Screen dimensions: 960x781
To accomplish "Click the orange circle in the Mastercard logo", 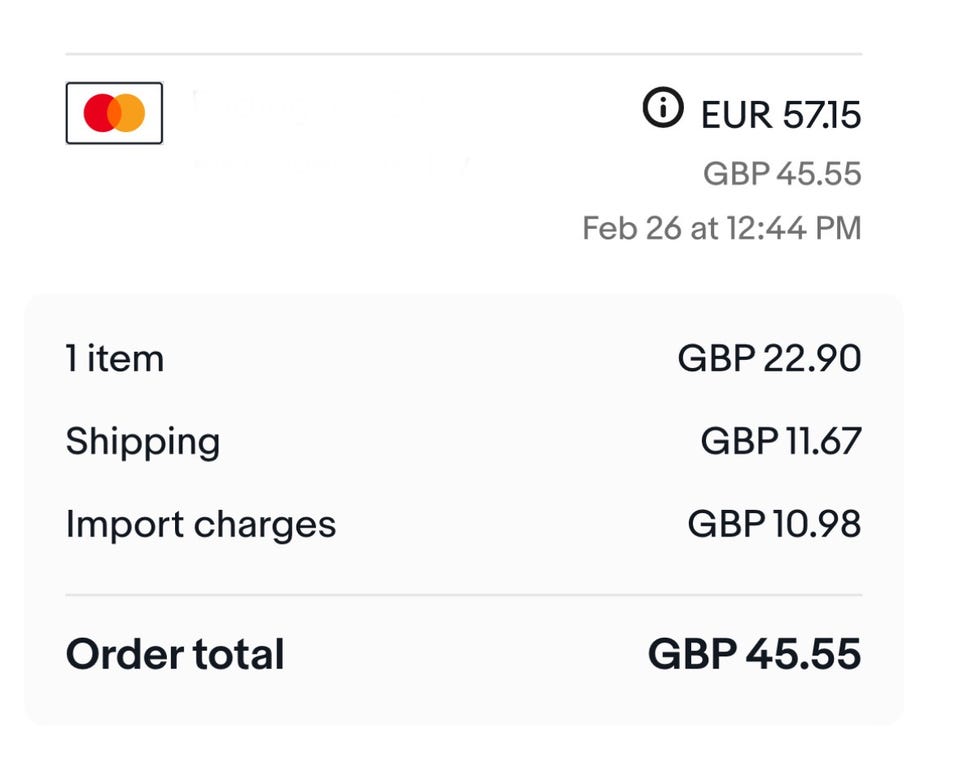I will [130, 113].
